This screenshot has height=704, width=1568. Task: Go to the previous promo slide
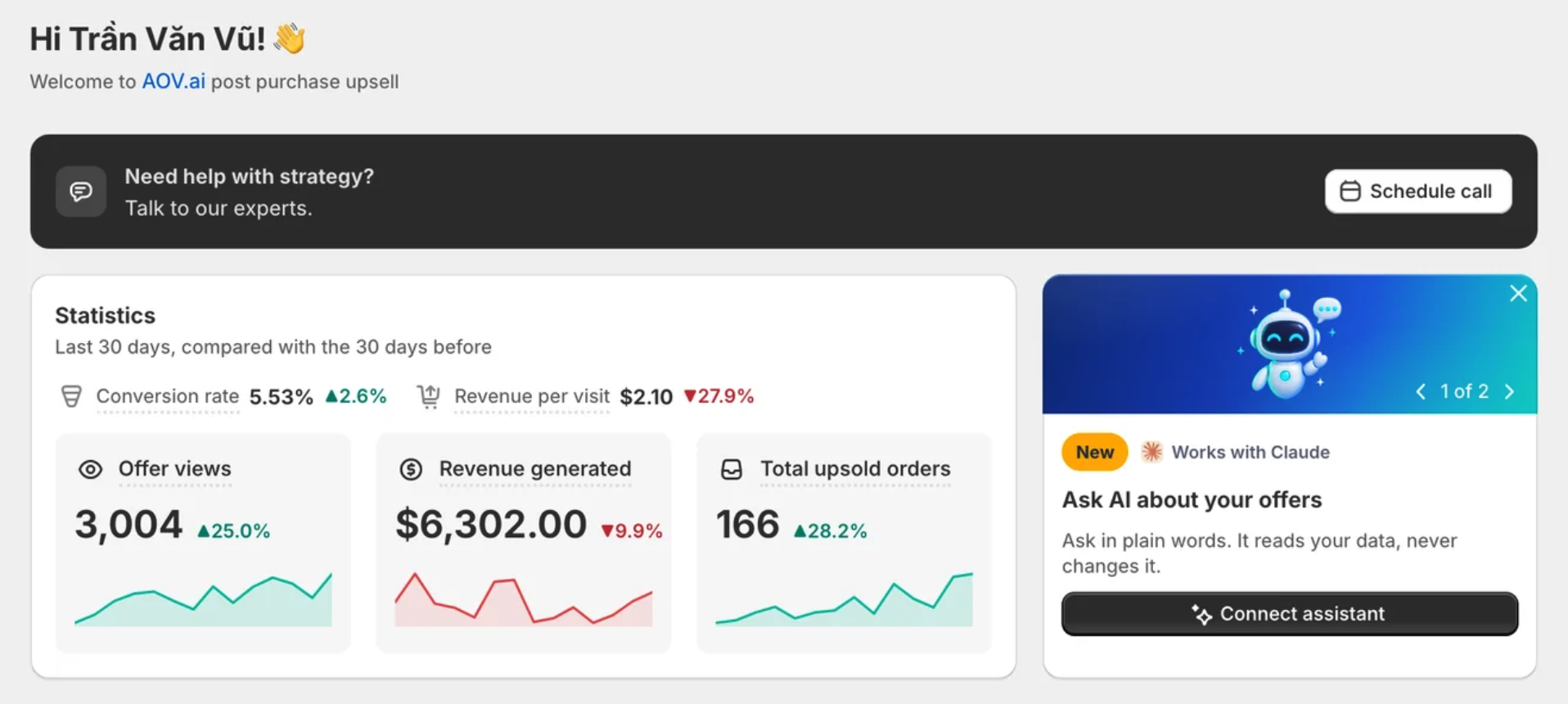(1421, 392)
